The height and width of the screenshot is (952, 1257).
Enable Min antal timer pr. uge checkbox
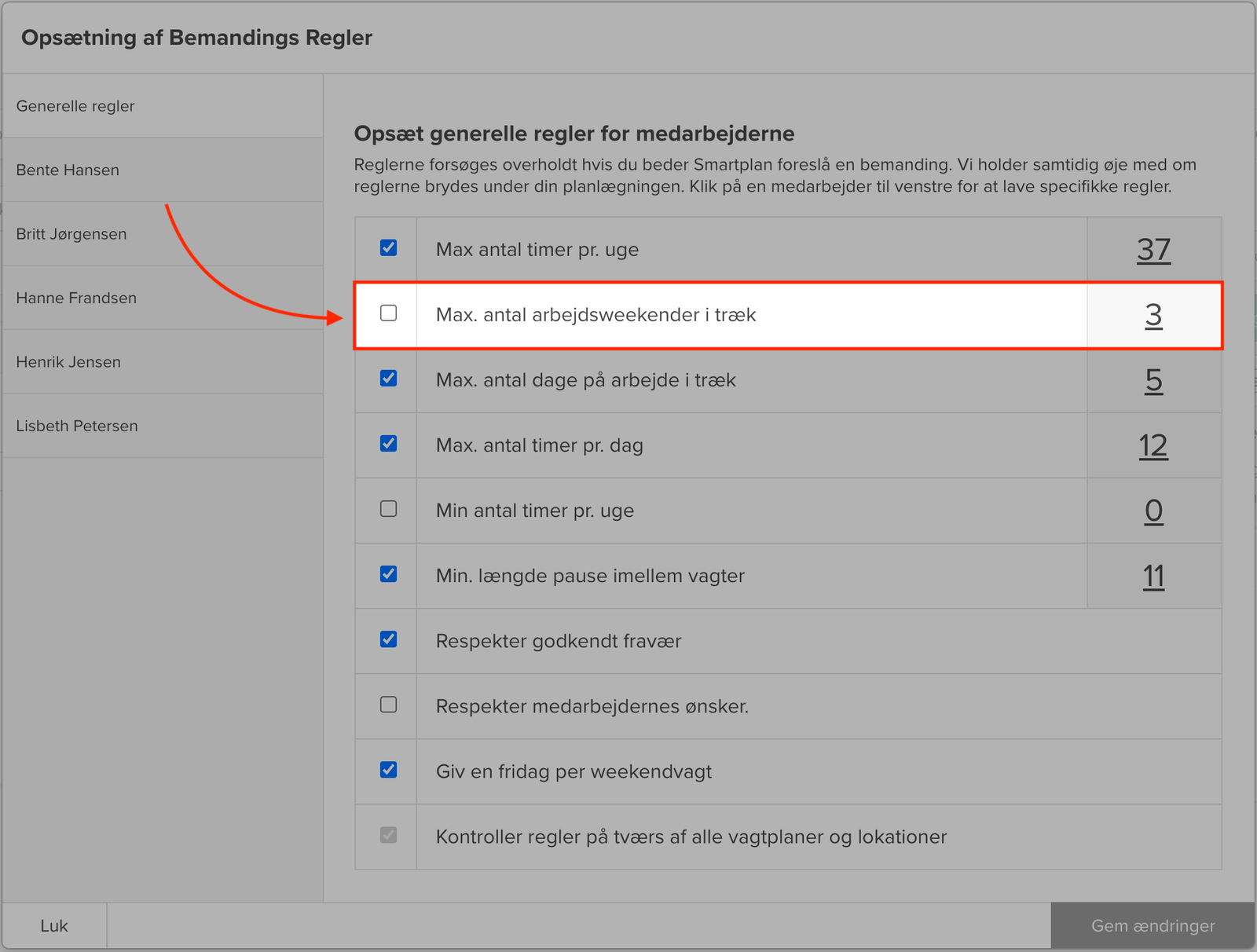point(388,509)
